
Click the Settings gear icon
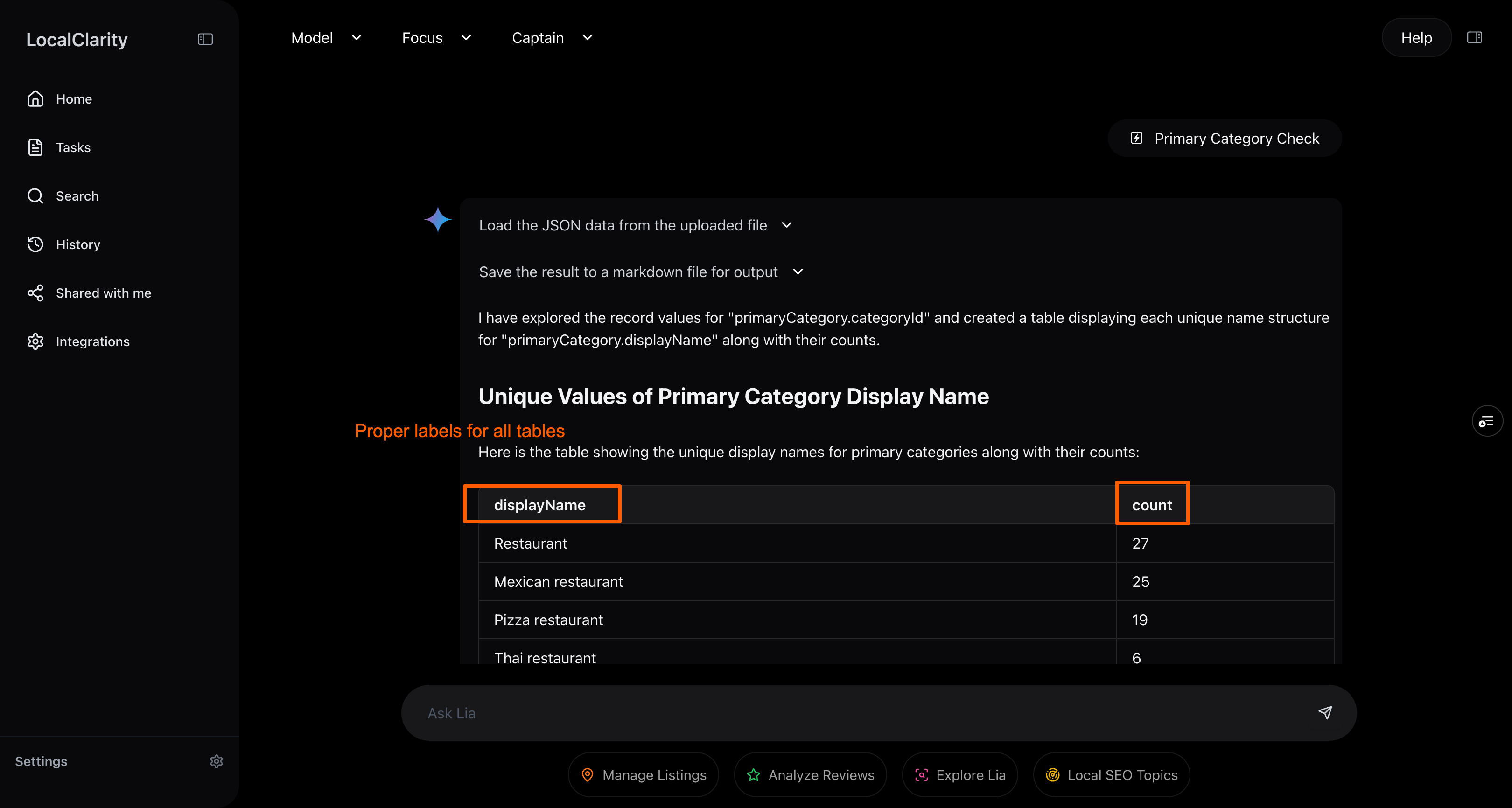(x=216, y=761)
